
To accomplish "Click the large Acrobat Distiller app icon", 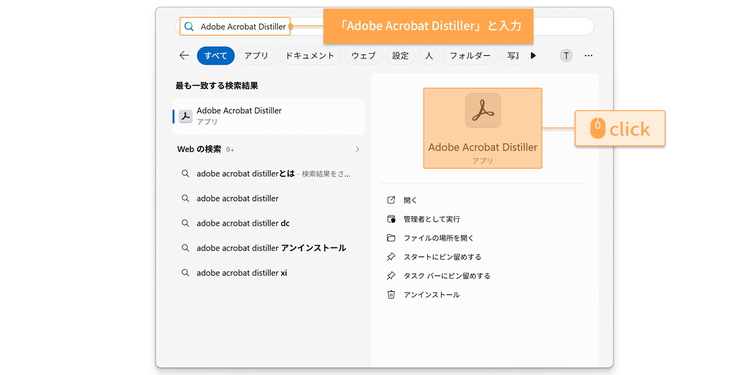I will coord(483,110).
